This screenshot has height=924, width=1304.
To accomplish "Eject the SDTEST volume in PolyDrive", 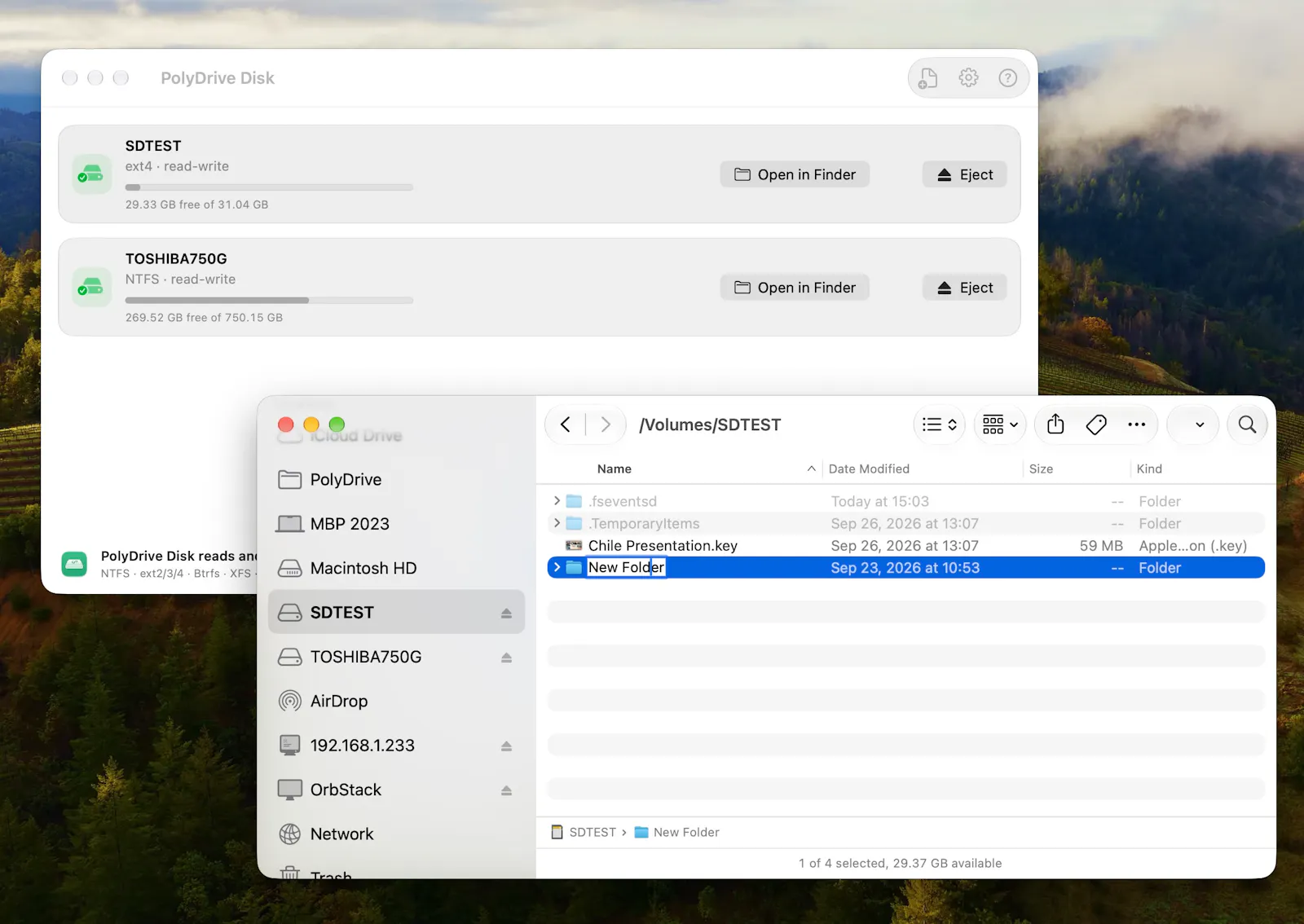I will (x=965, y=174).
